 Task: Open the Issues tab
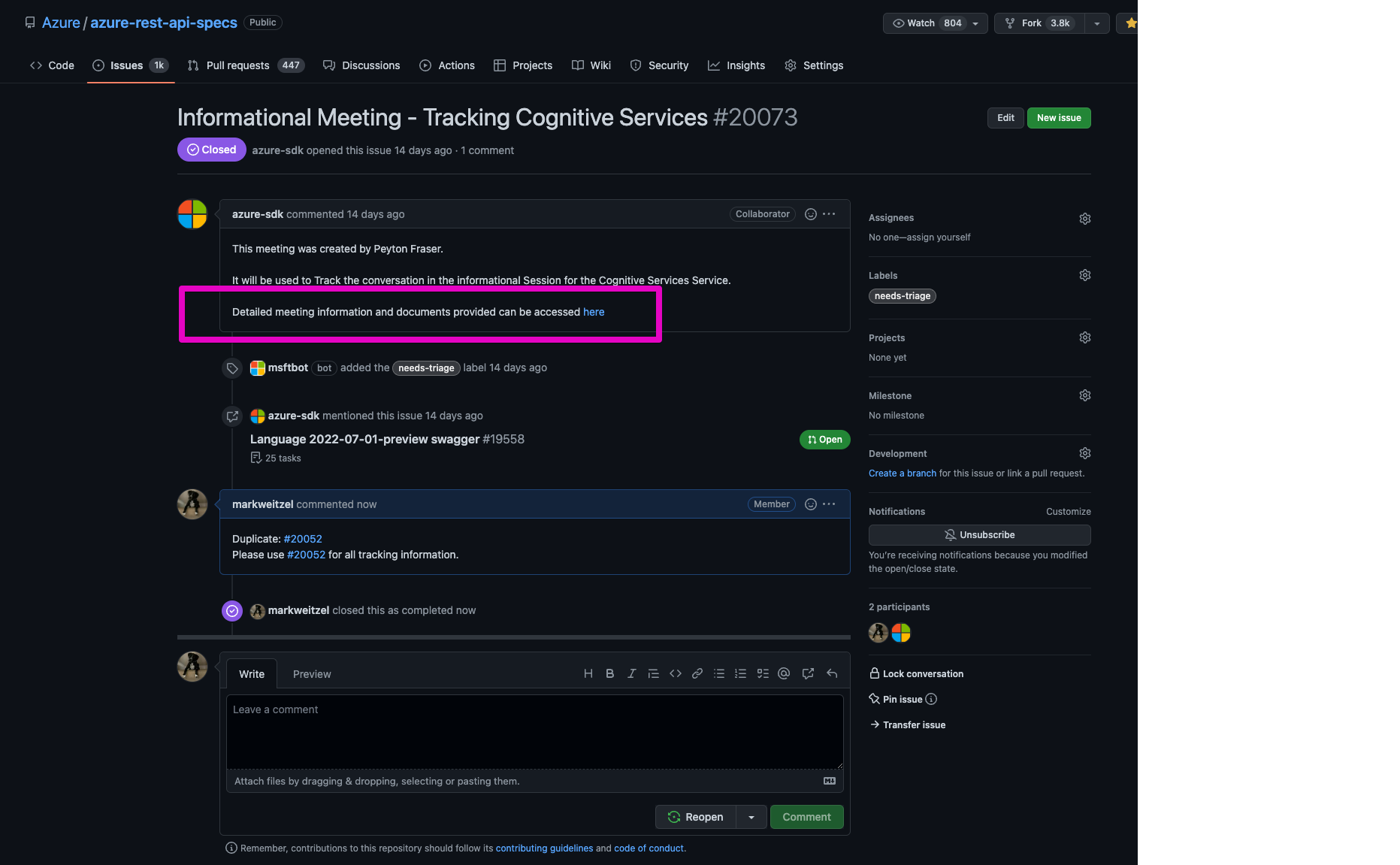(131, 65)
